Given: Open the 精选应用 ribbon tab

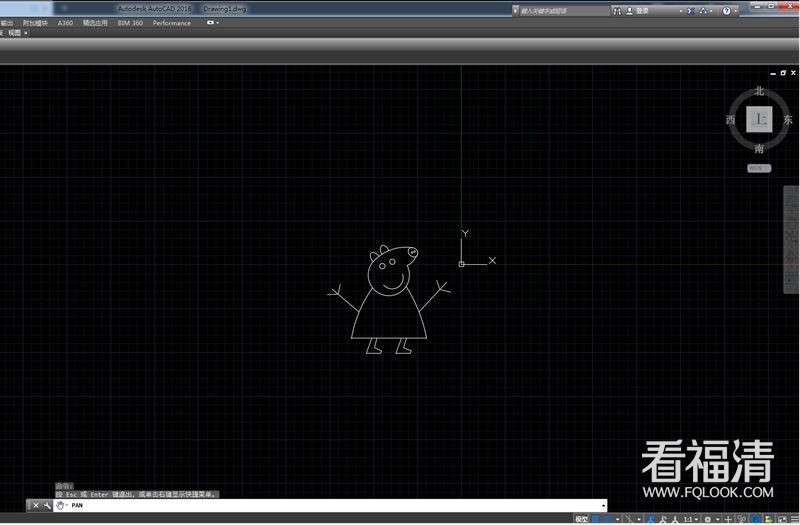Looking at the screenshot, I should 95,23.
